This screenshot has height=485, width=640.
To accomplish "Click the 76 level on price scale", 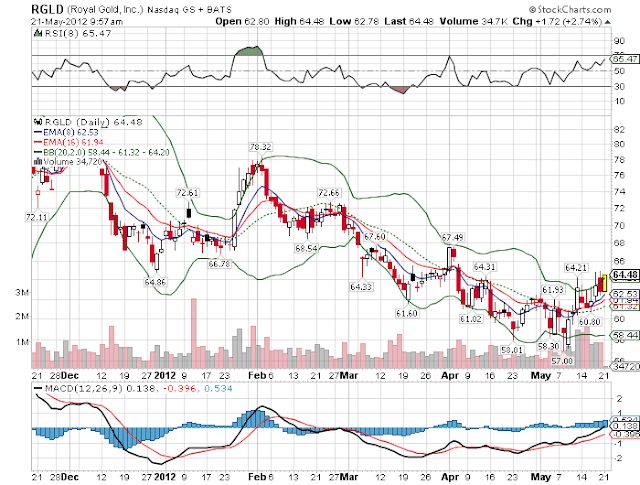I will pyautogui.click(x=619, y=175).
